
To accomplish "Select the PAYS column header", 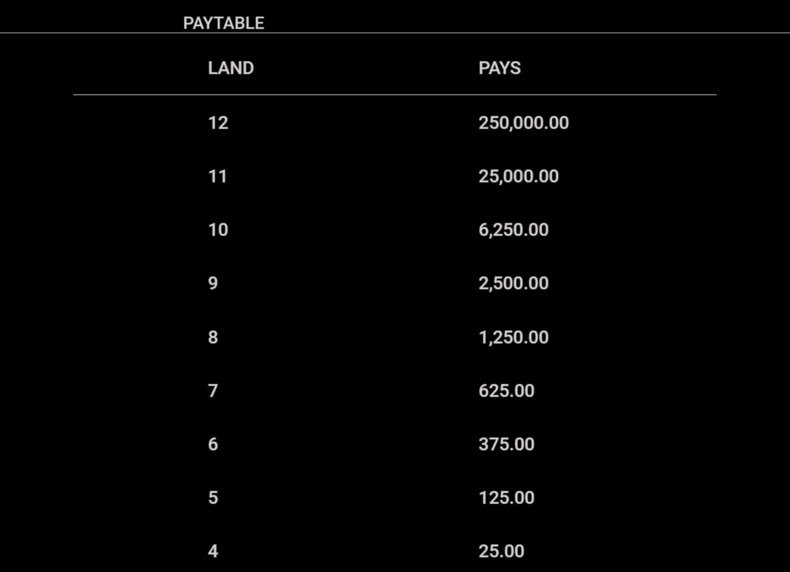I will point(499,68).
